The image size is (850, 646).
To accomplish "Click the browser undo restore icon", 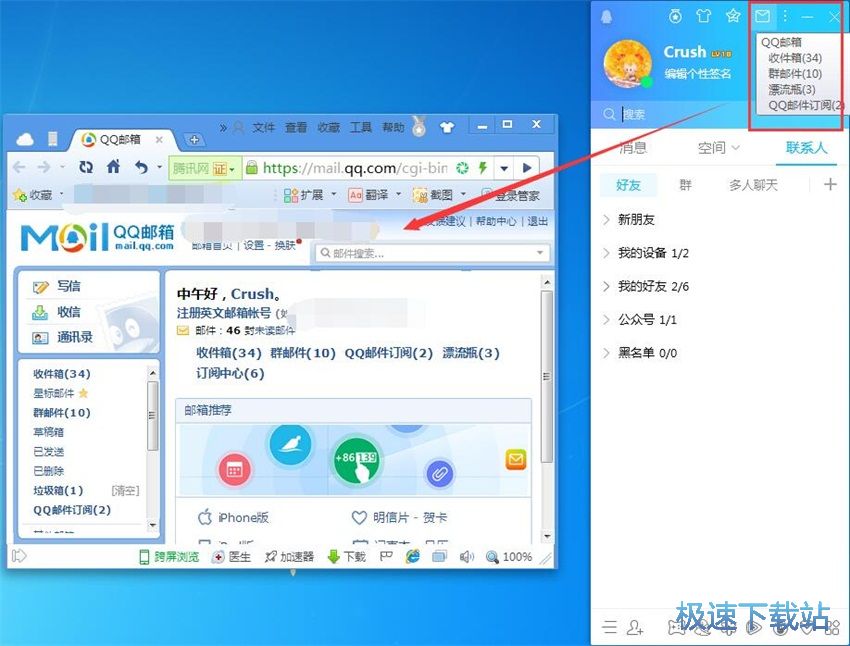I will [141, 167].
